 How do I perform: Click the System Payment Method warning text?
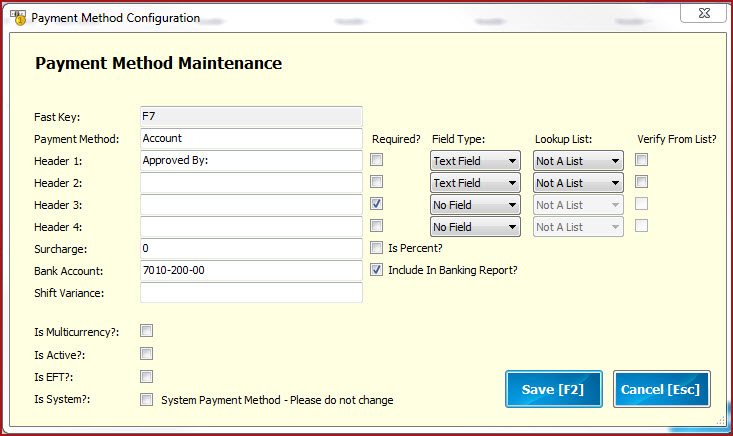click(x=277, y=400)
